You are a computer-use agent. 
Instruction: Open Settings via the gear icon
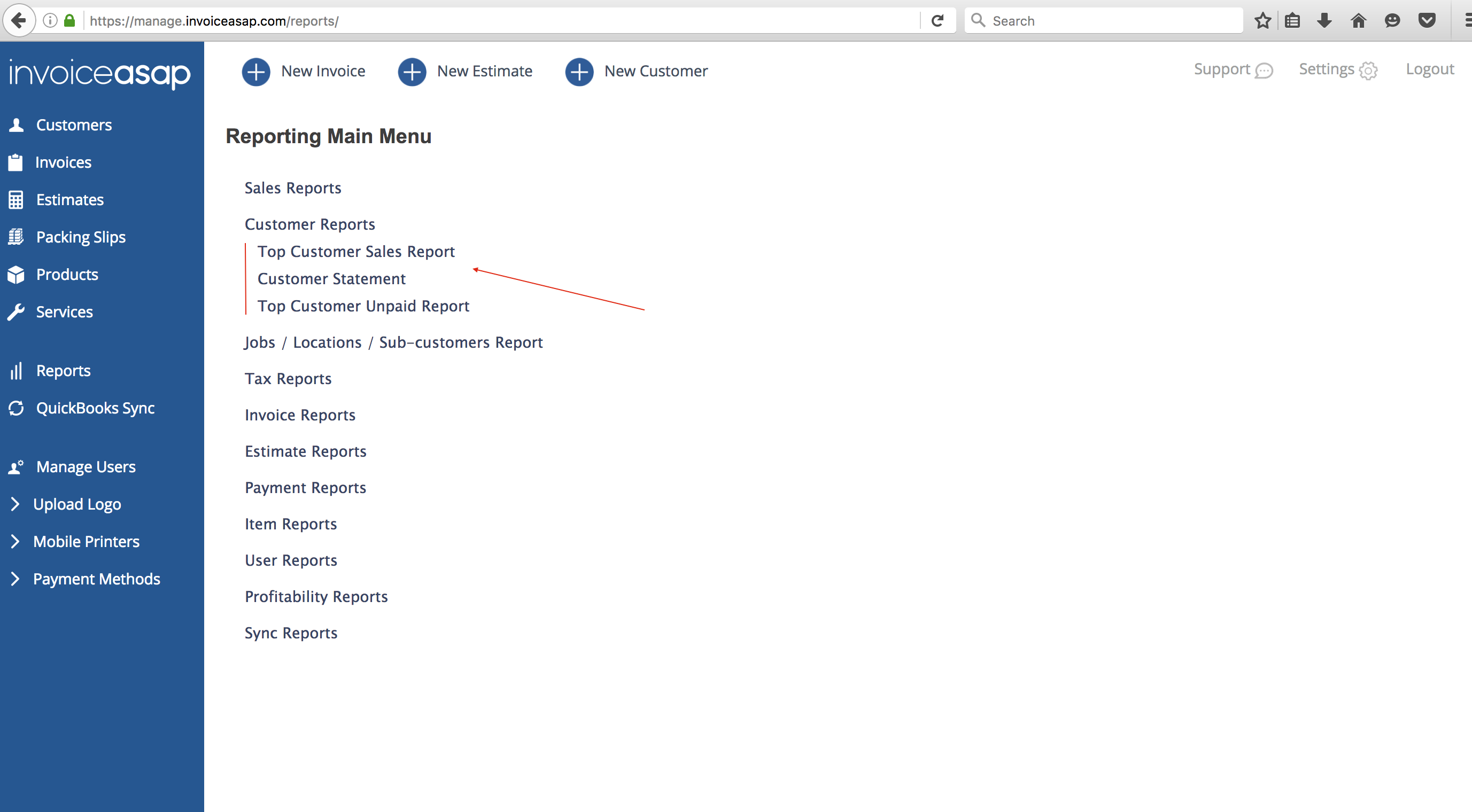(1368, 71)
